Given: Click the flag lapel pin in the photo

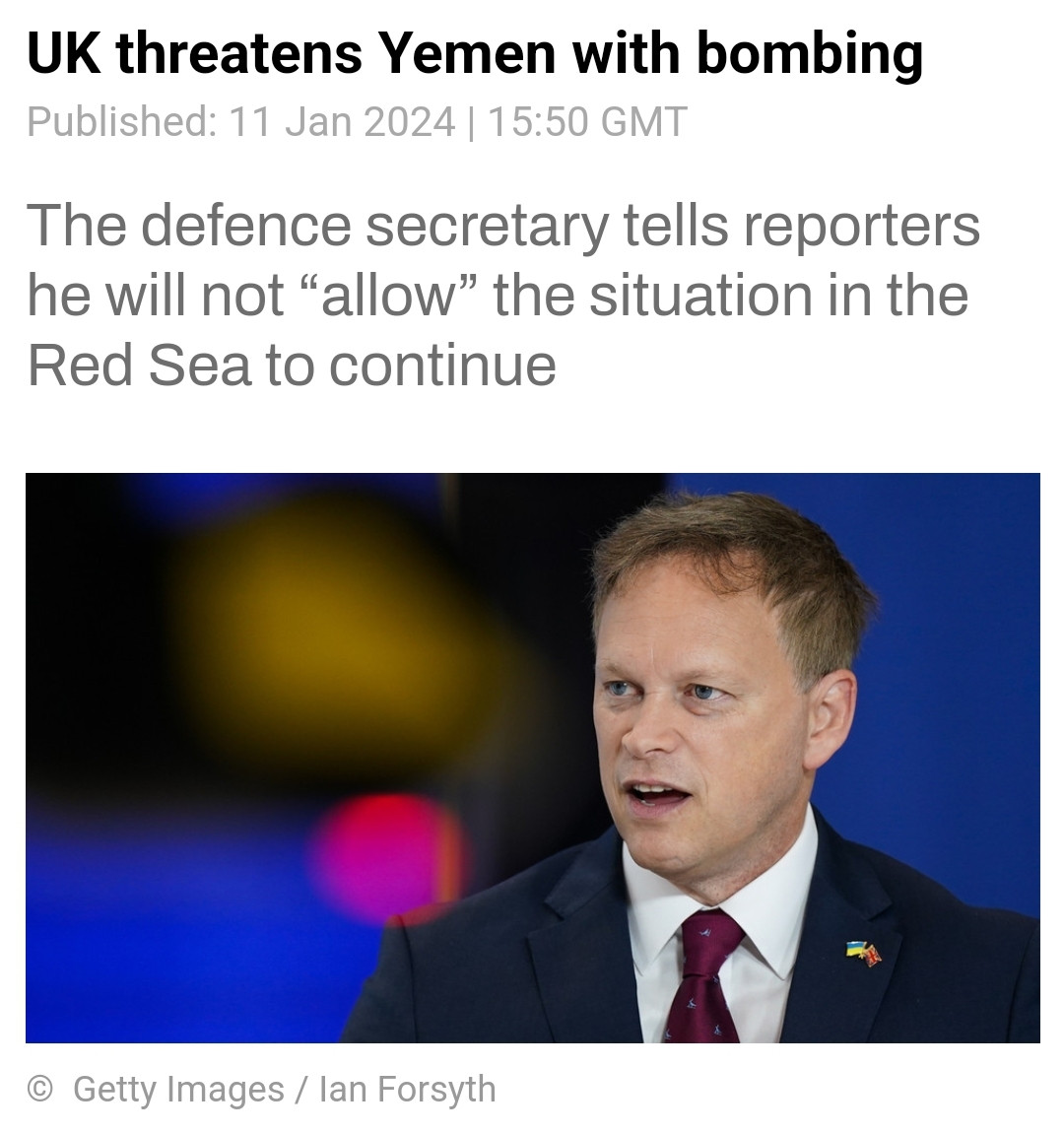Looking at the screenshot, I should (x=863, y=952).
